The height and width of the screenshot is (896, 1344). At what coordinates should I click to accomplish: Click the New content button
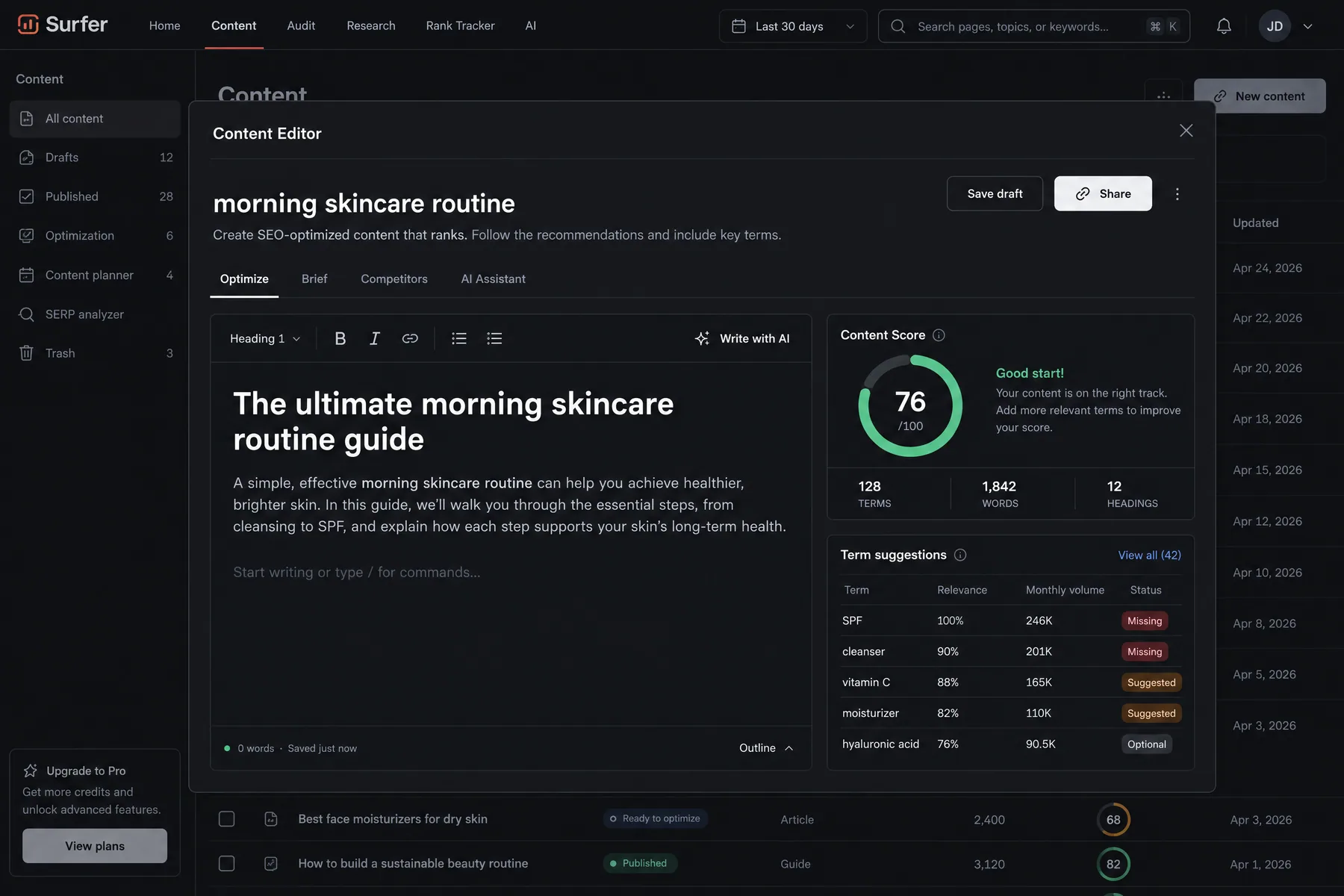(1260, 96)
